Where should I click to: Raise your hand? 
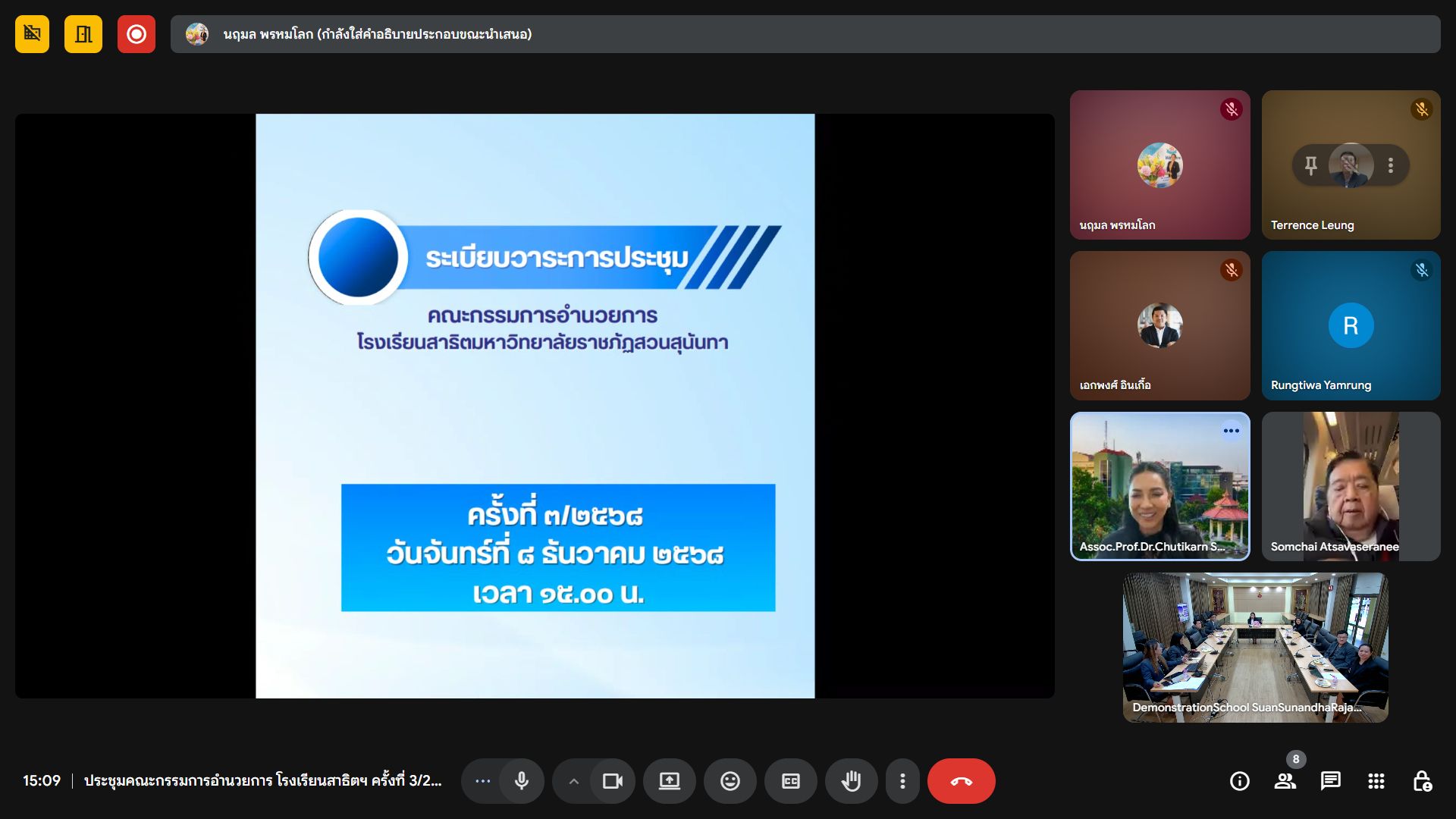tap(851, 781)
